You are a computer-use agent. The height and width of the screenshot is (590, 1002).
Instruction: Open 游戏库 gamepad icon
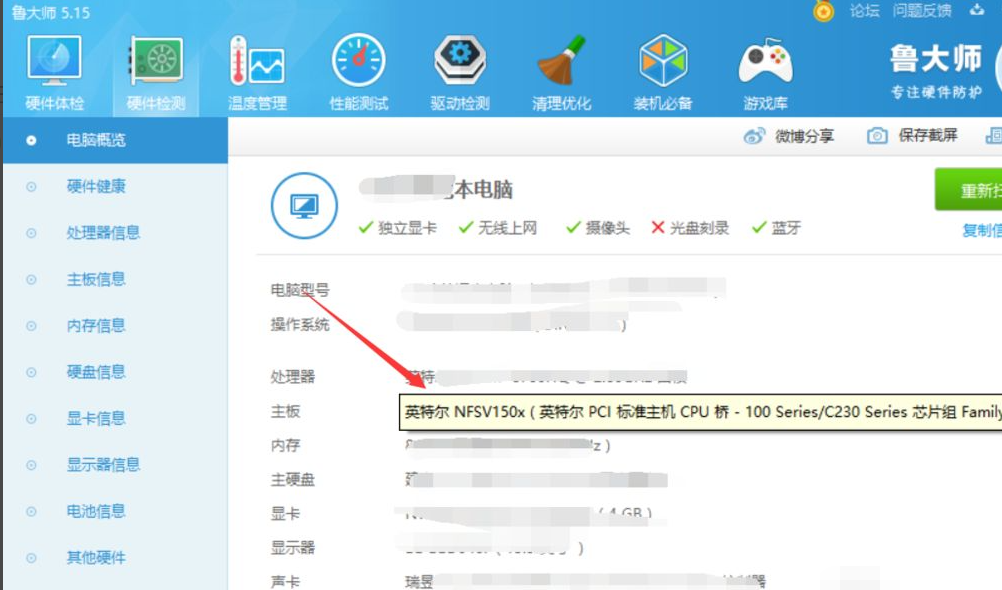tap(765, 62)
